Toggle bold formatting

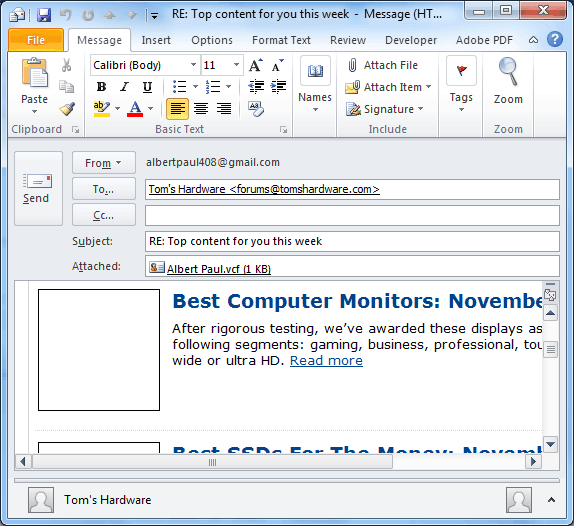click(x=101, y=87)
